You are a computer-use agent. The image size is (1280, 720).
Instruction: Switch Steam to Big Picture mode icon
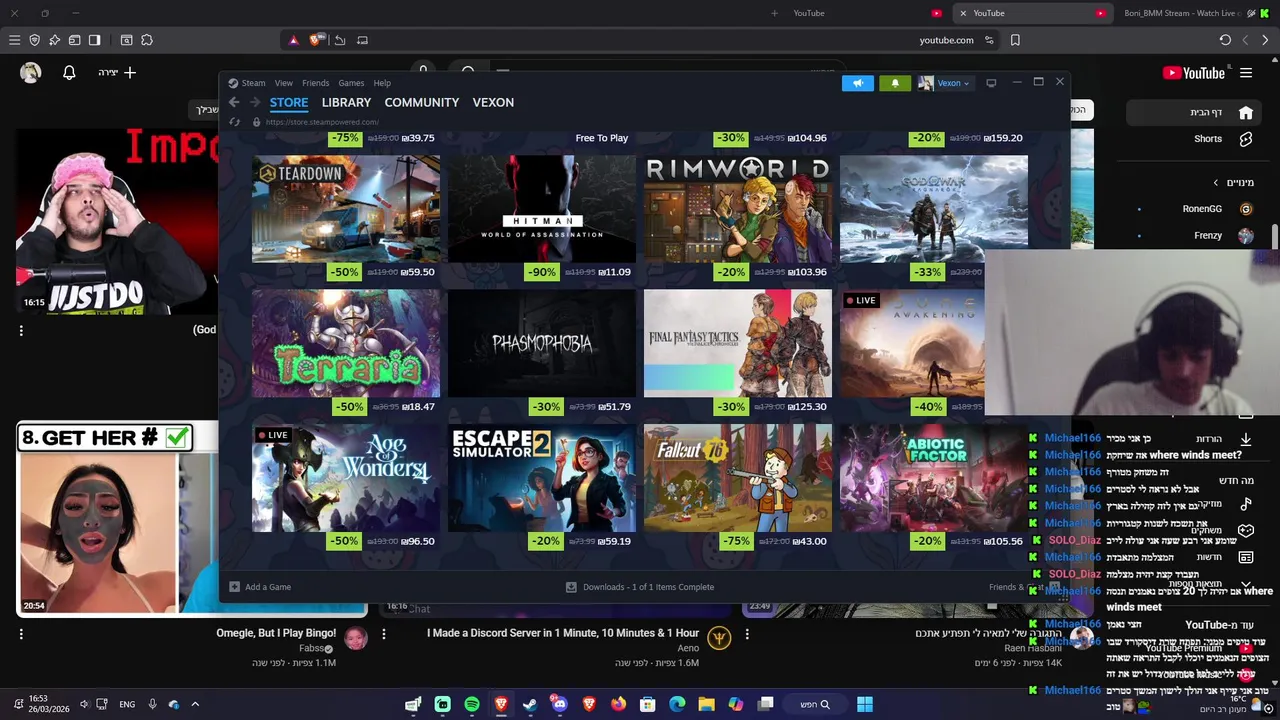[x=991, y=83]
